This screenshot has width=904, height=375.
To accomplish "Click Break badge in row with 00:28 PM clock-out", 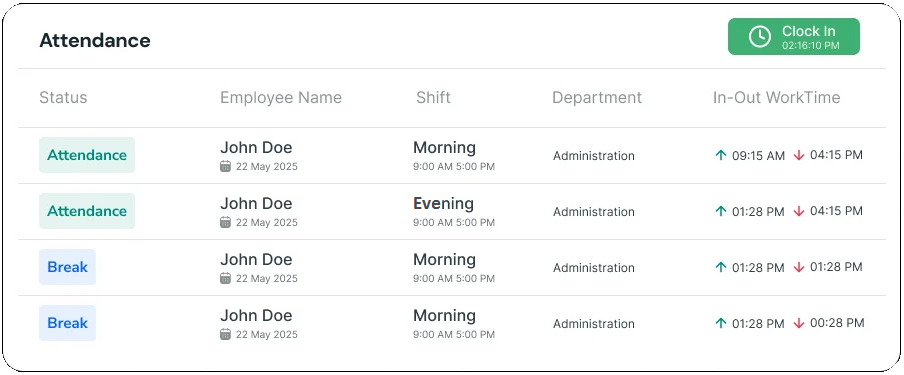I will 67,323.
